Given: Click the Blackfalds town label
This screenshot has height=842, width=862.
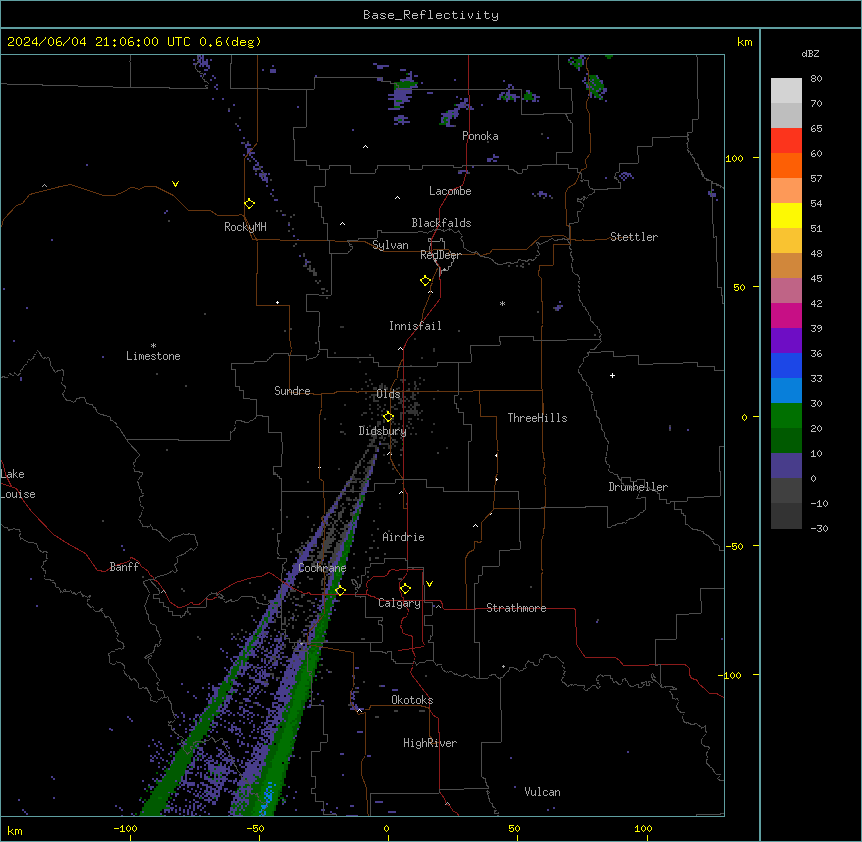Looking at the screenshot, I should click(441, 223).
